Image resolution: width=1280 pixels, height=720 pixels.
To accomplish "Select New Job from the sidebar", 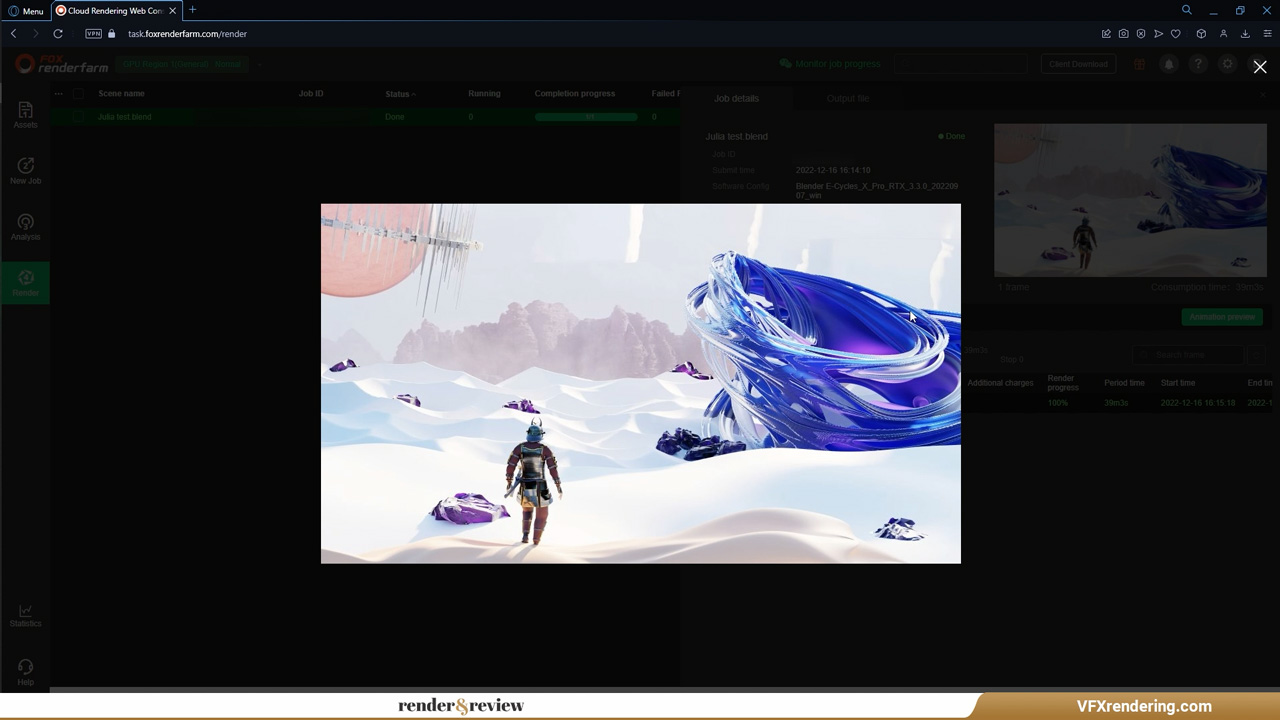I will [25, 171].
